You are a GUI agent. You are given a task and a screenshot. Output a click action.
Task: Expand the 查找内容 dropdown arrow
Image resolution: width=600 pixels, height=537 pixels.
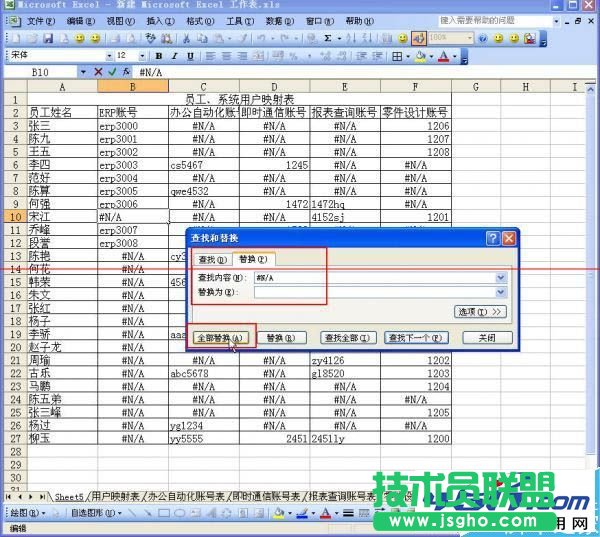pyautogui.click(x=501, y=277)
